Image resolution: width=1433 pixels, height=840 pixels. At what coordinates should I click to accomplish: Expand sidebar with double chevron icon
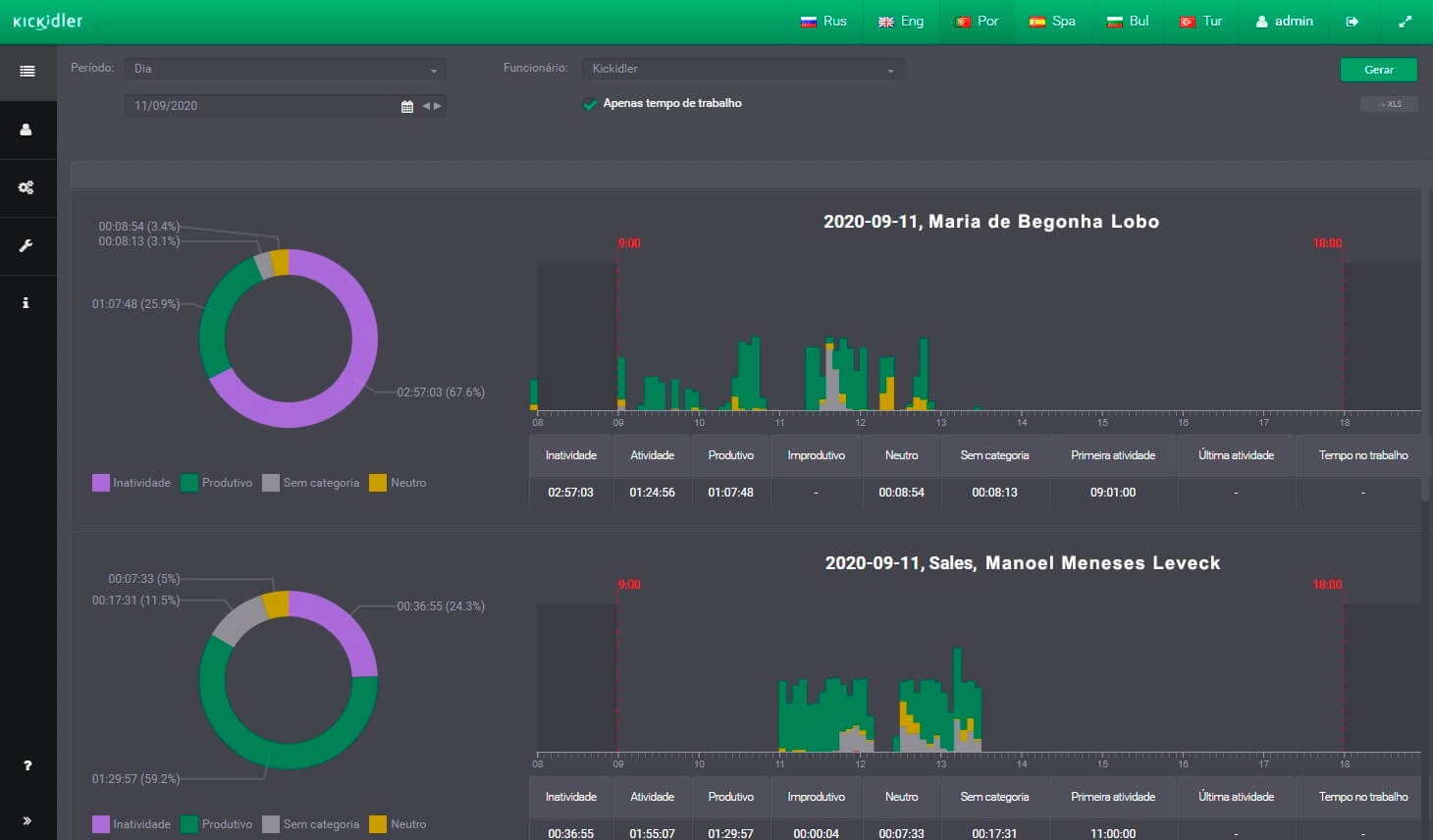pyautogui.click(x=27, y=820)
